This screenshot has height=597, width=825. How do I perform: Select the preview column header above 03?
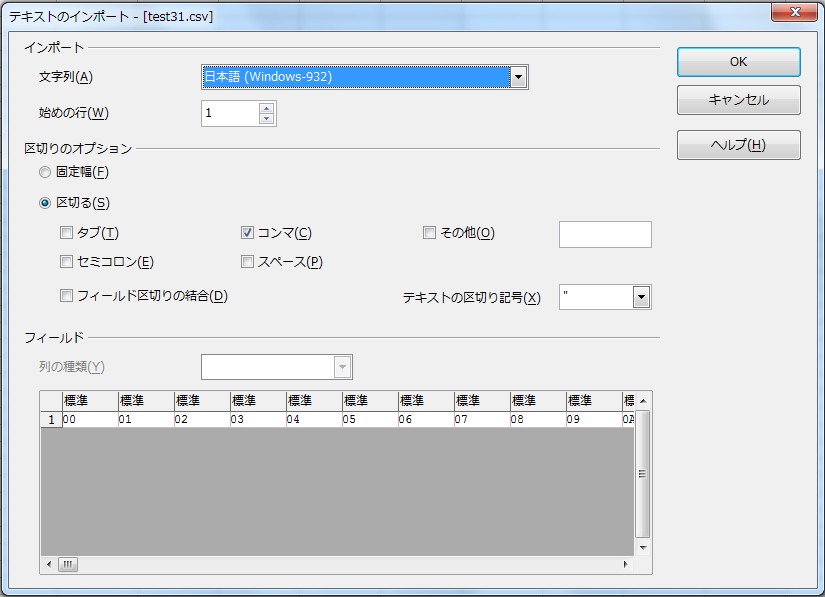pyautogui.click(x=258, y=401)
